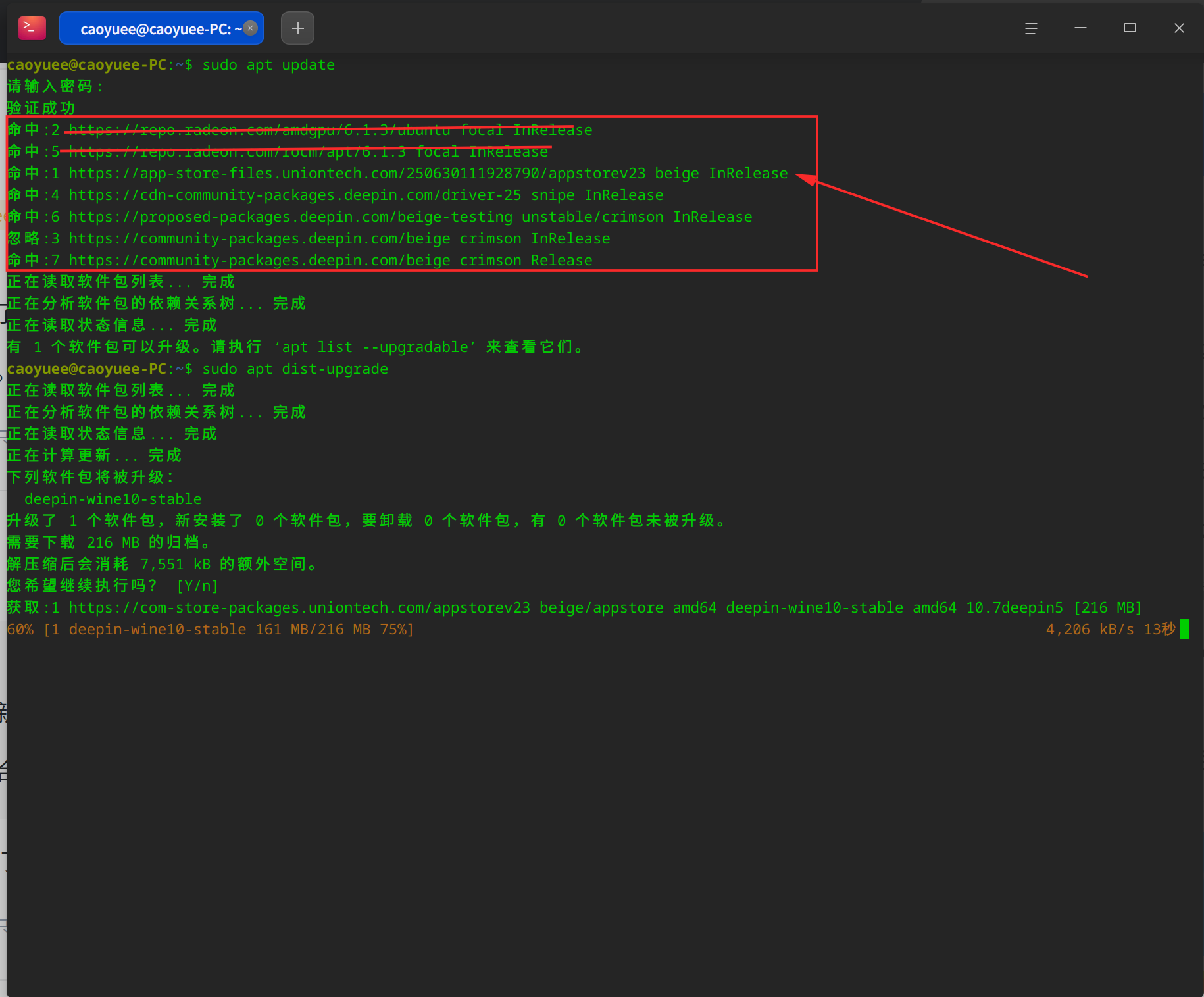This screenshot has height=997, width=1204.
Task: Close the caoyuee@caoyuee-PC tab
Action: (251, 28)
